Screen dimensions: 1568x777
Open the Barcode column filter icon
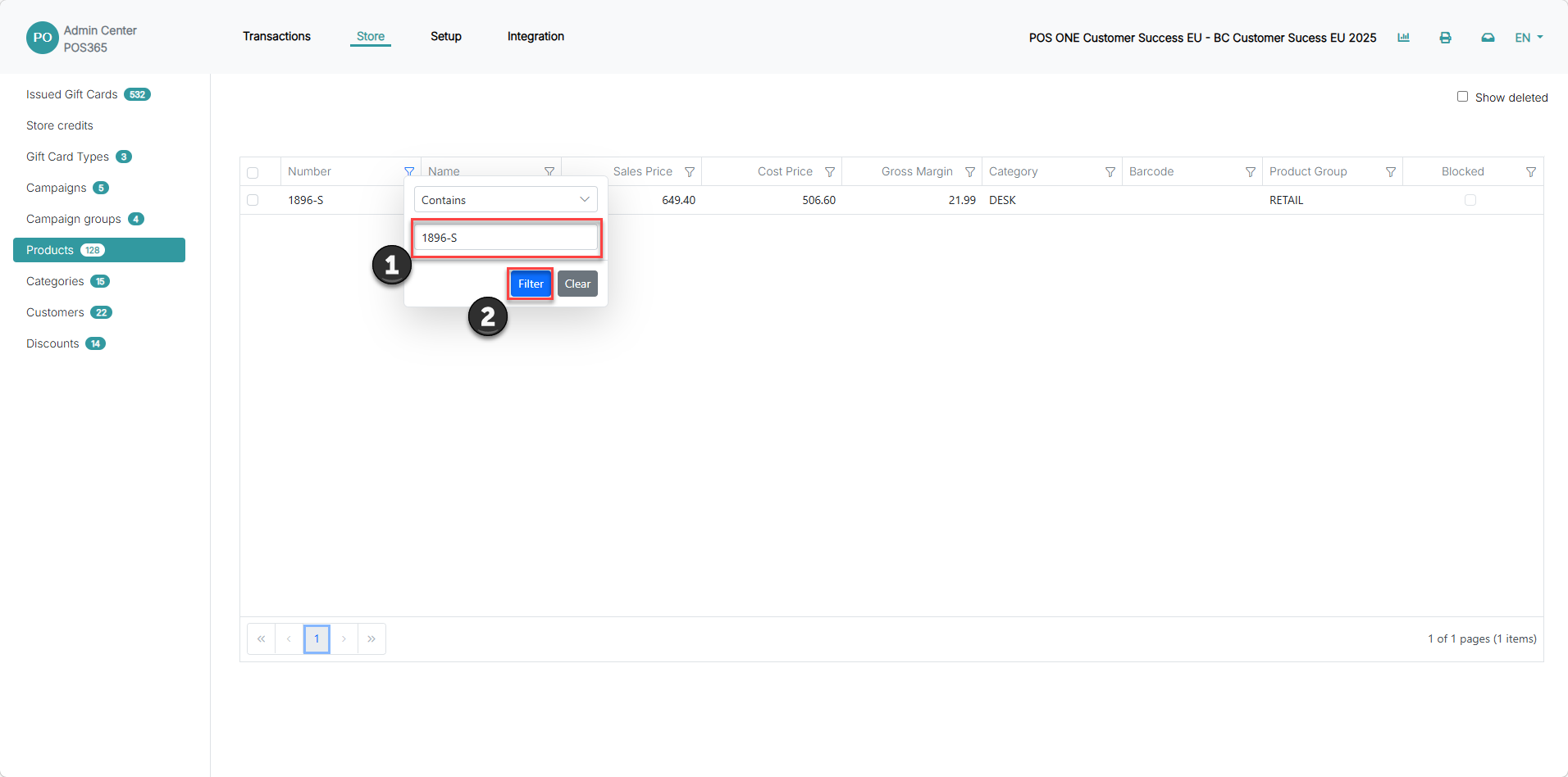[1251, 171]
